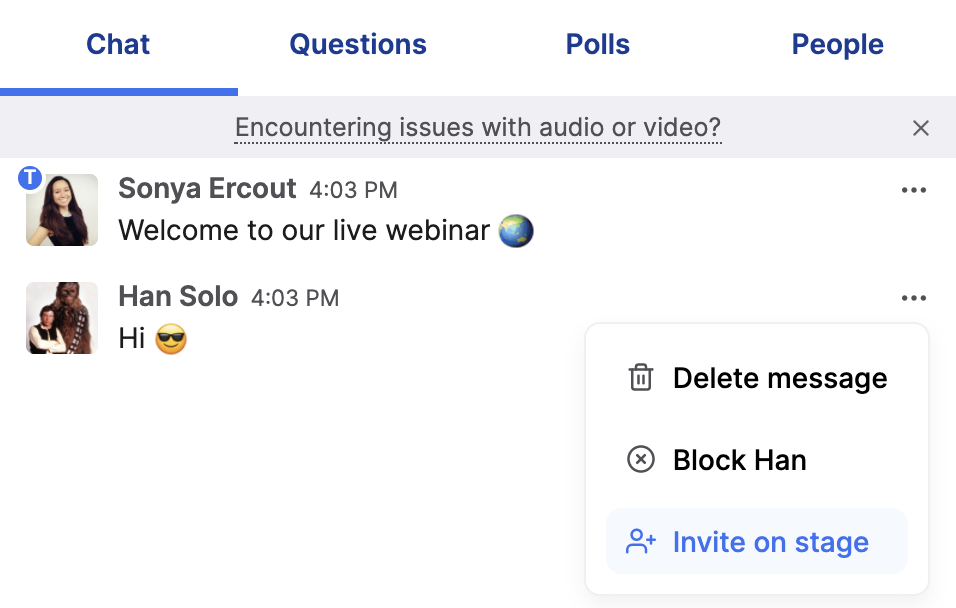This screenshot has height=608, width=956.
Task: Click the sunglasses emoji in Han's message
Action: pyautogui.click(x=169, y=338)
